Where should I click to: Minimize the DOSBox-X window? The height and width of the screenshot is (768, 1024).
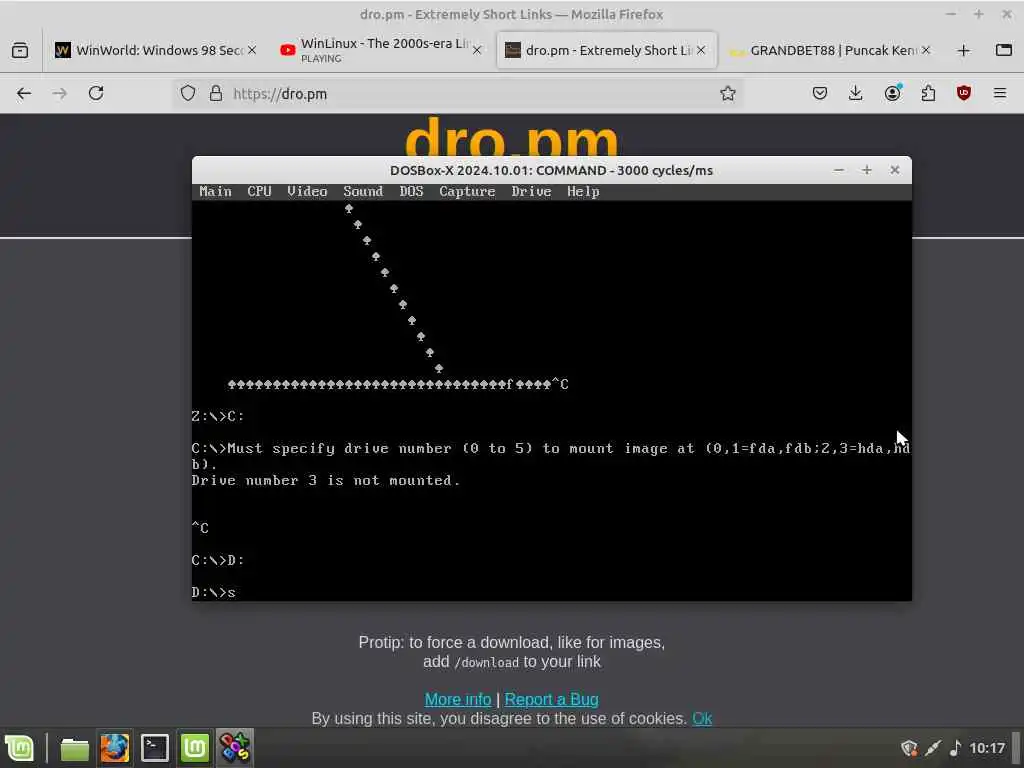tap(839, 170)
